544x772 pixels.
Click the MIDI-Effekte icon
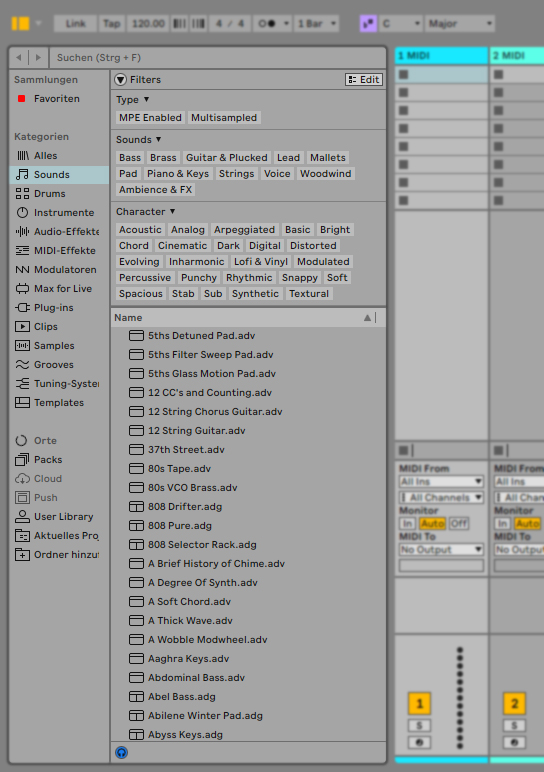click(x=22, y=251)
